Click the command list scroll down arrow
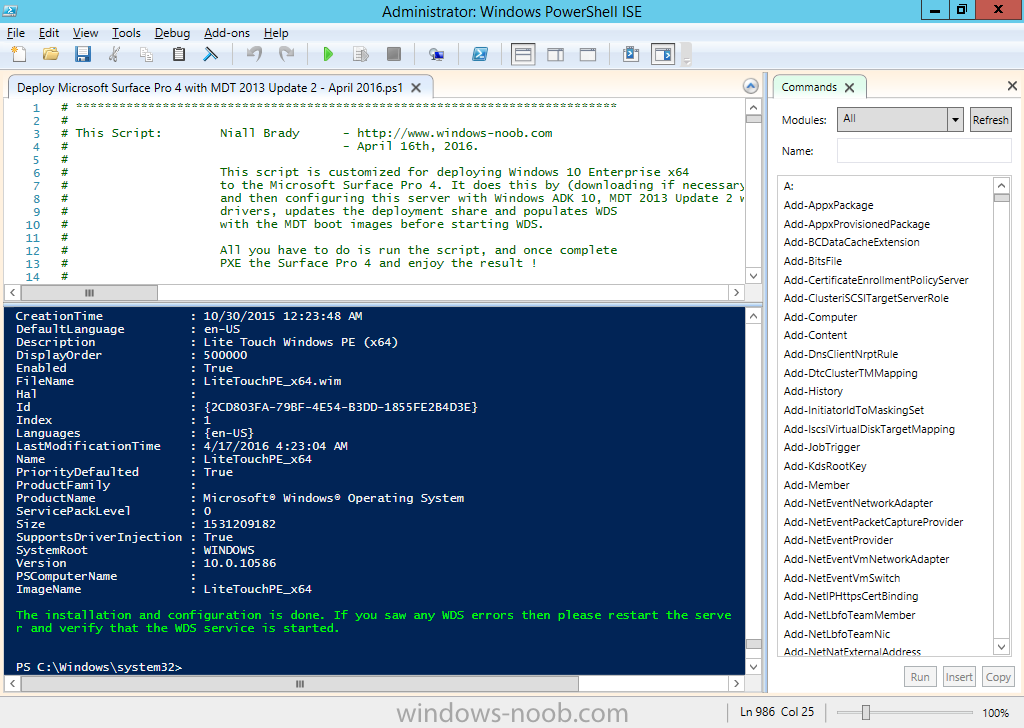This screenshot has width=1024, height=728. point(1001,646)
